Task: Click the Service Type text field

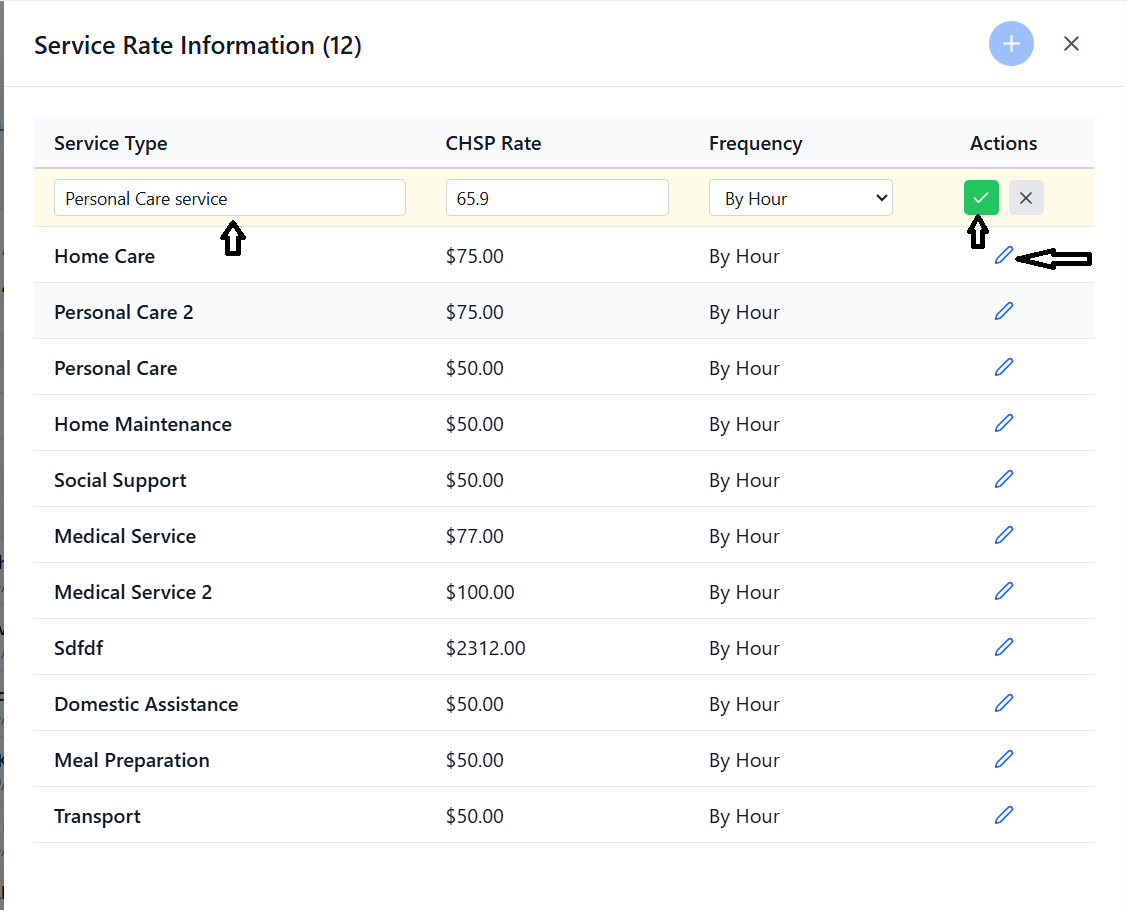Action: coord(229,198)
